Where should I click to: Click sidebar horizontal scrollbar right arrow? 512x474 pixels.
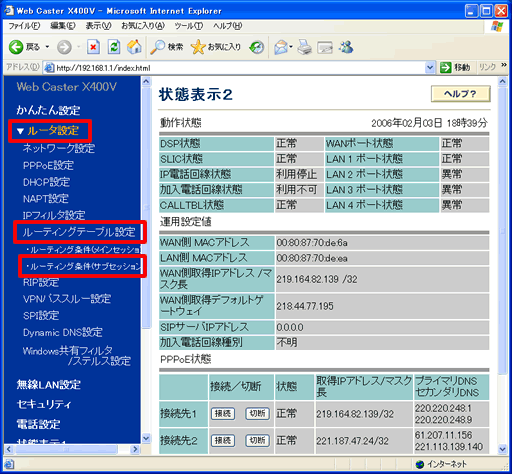click(135, 449)
